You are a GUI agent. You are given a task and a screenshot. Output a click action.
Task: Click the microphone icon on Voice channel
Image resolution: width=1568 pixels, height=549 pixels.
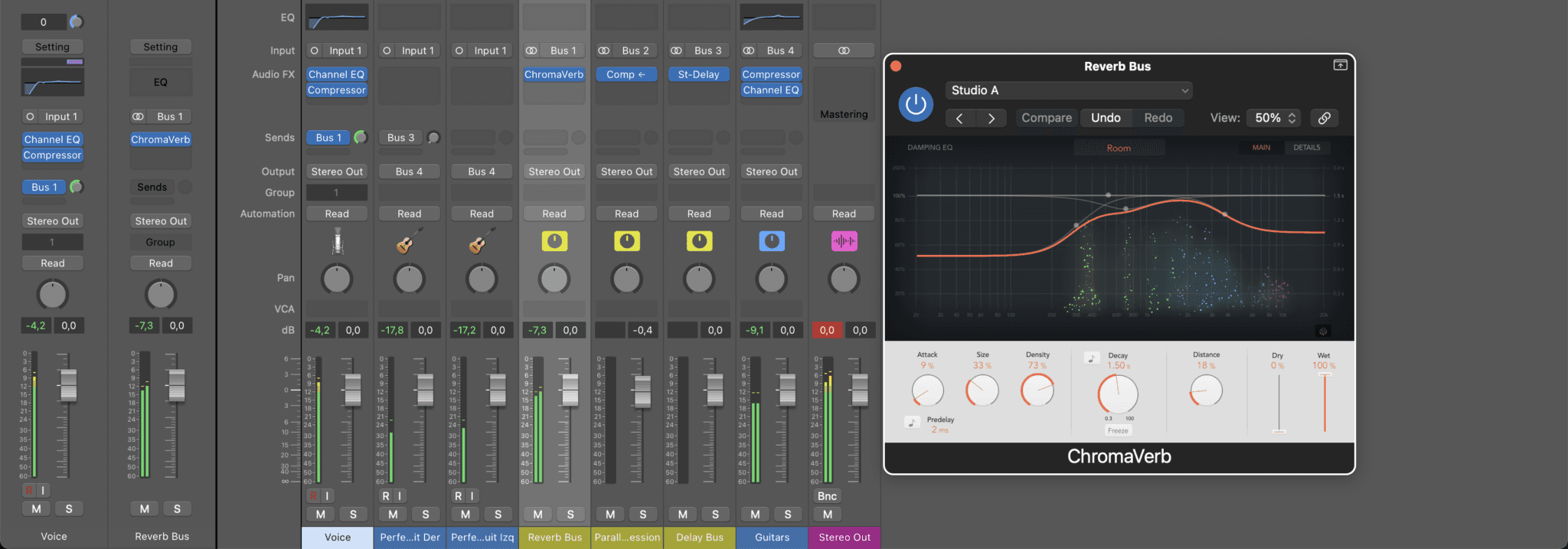337,242
